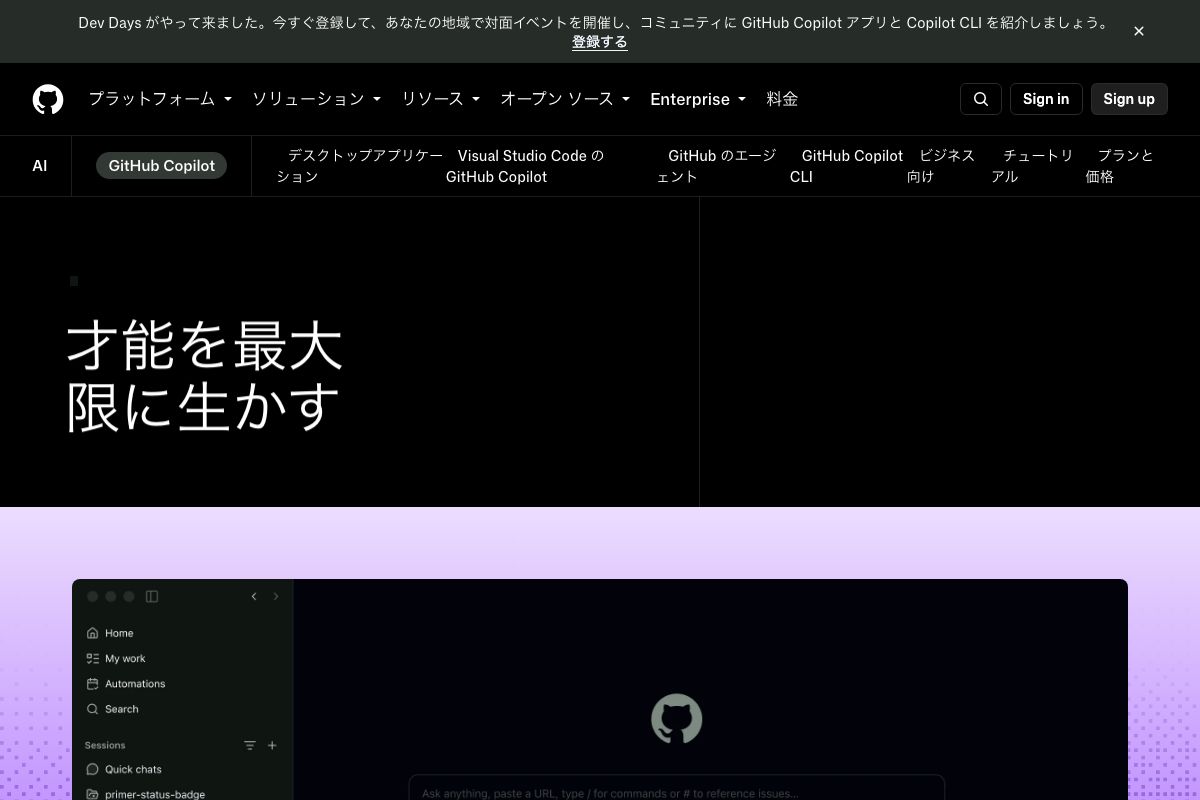Click the Ask anything input field
Screen dimensions: 1200x800
[x=677, y=788]
